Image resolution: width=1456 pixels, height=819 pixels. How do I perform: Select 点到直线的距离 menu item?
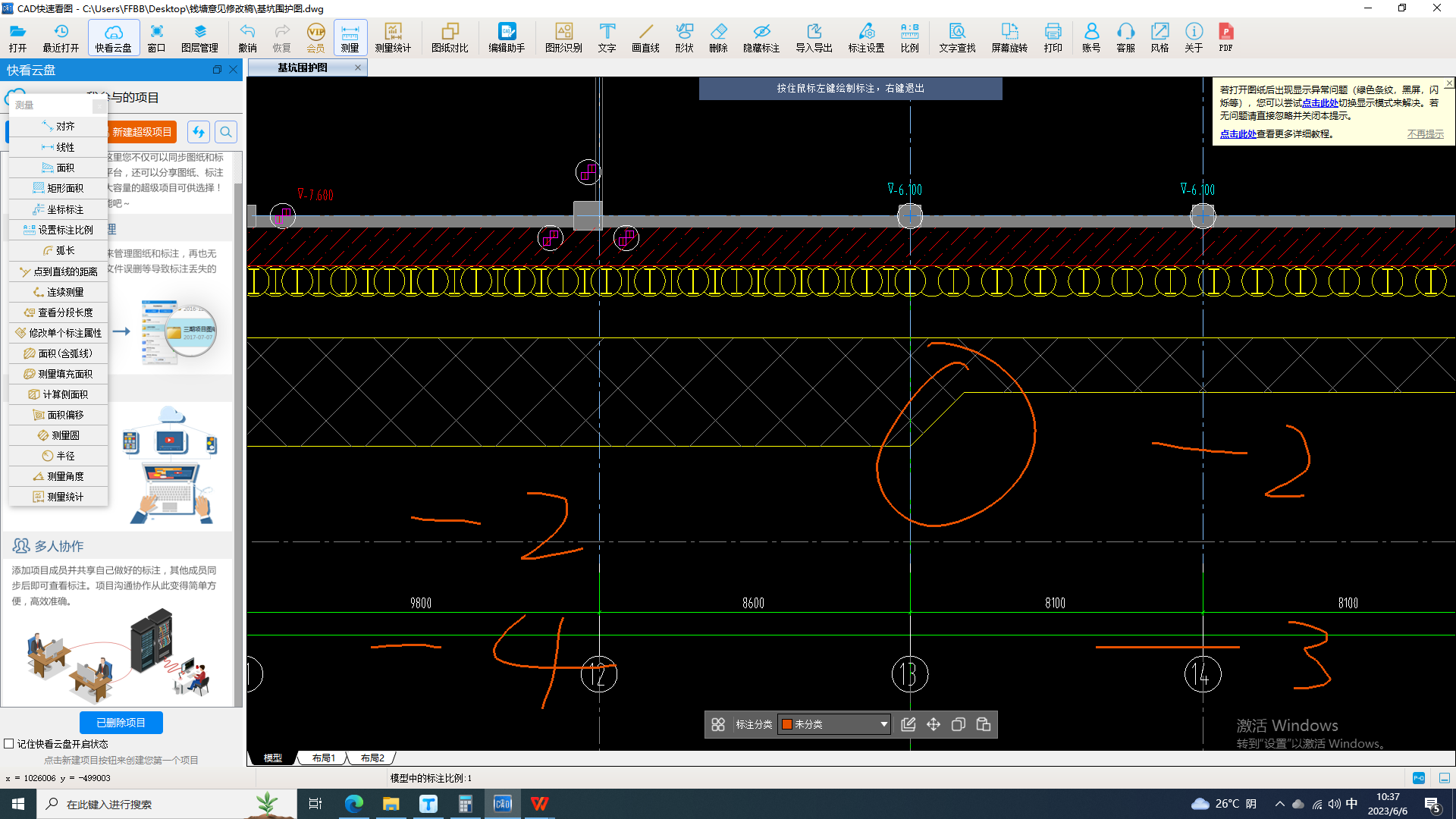coord(58,271)
